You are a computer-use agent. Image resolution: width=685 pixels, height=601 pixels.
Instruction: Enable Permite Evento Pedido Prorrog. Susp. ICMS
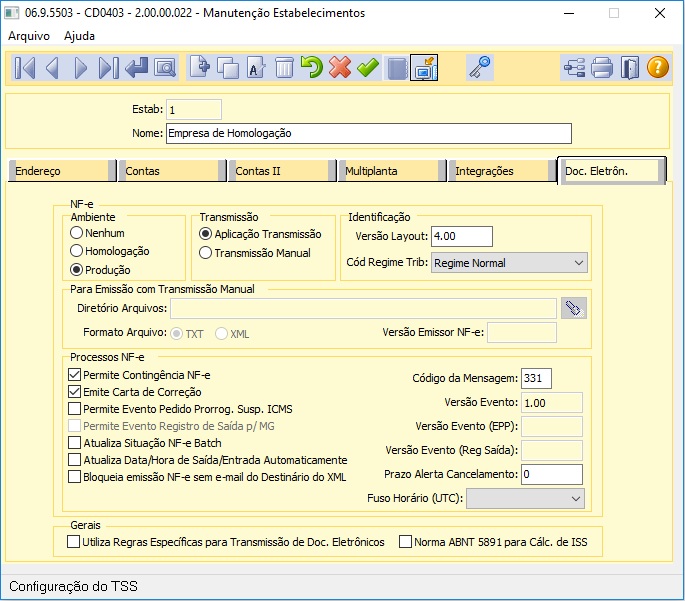click(x=74, y=409)
